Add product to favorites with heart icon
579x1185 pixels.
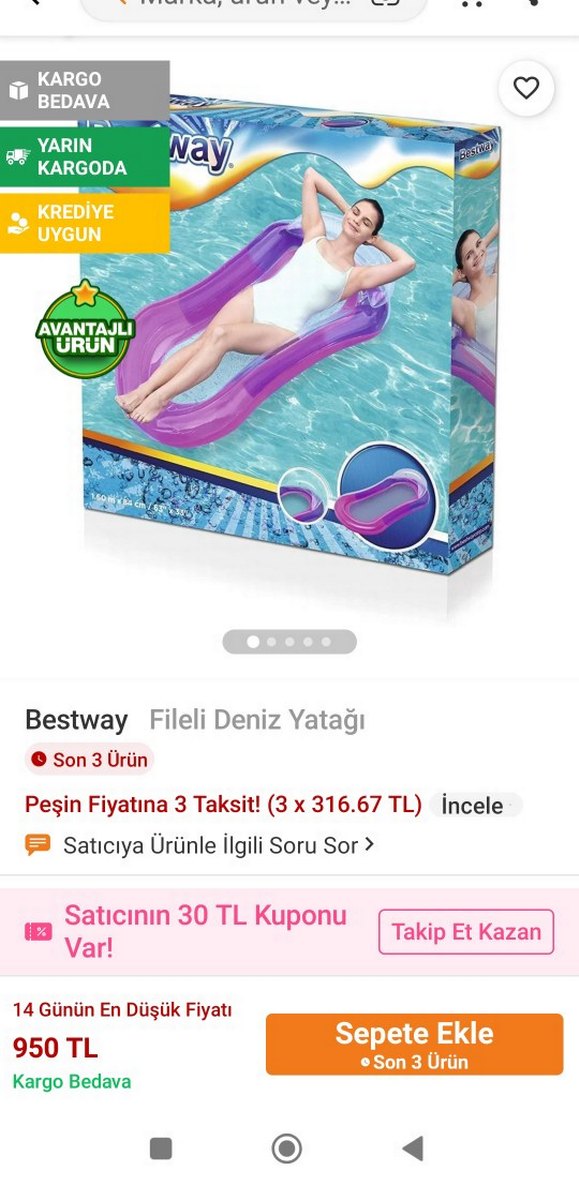(526, 88)
